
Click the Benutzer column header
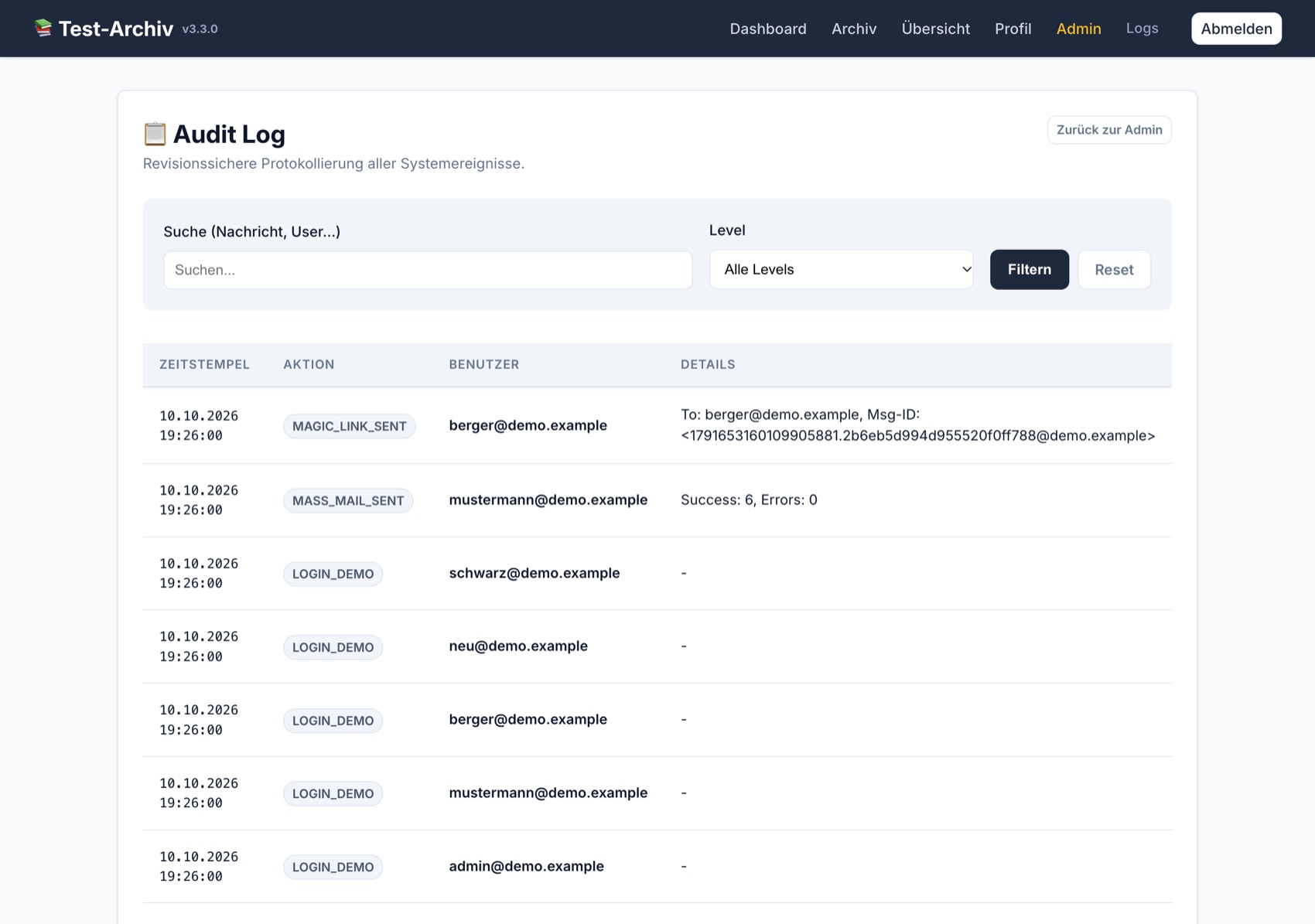pos(484,364)
